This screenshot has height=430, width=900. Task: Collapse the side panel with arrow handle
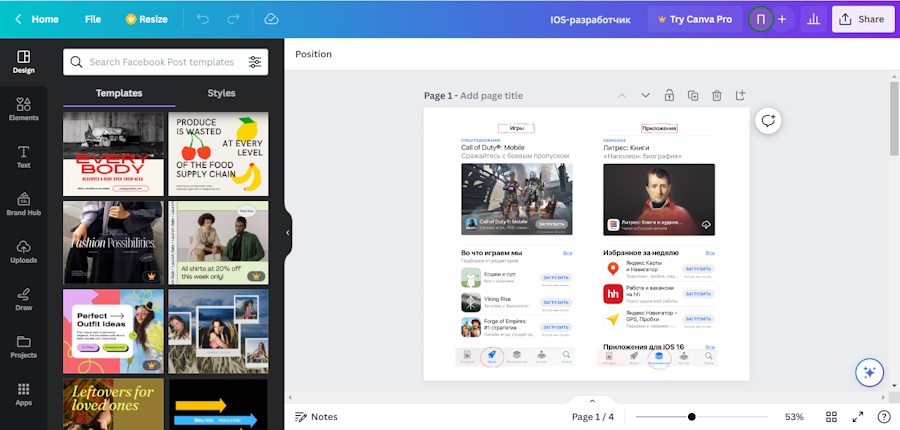point(288,233)
